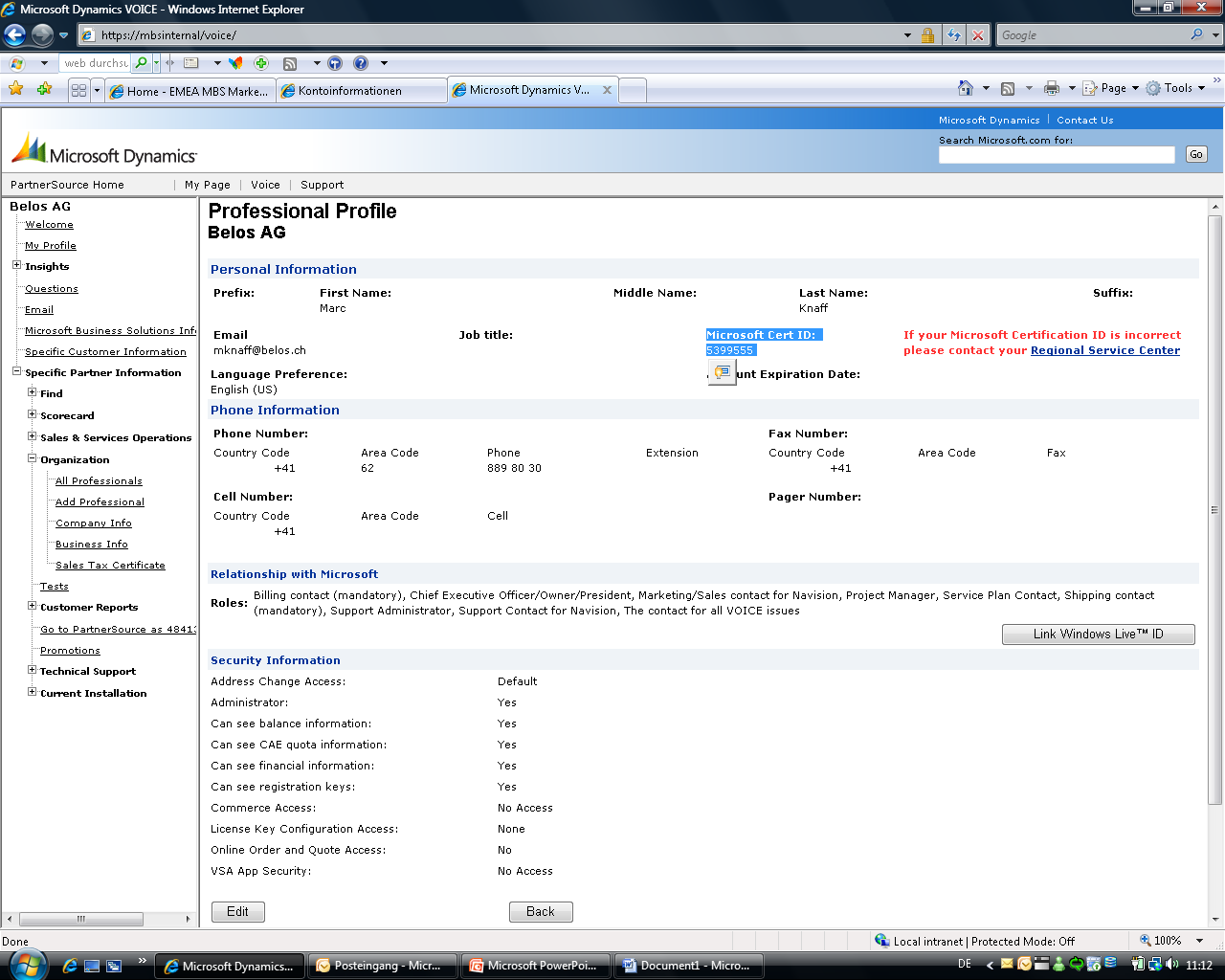Click the blue help question mark icon

361,63
